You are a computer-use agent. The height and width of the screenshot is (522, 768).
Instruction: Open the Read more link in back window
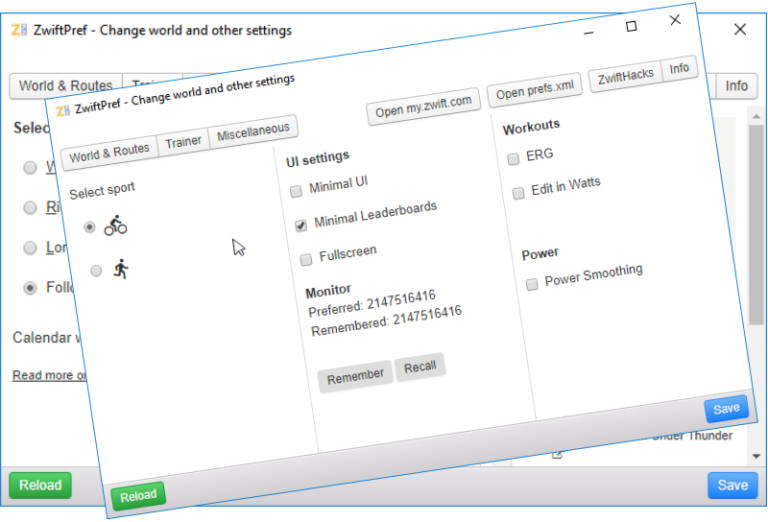click(49, 376)
